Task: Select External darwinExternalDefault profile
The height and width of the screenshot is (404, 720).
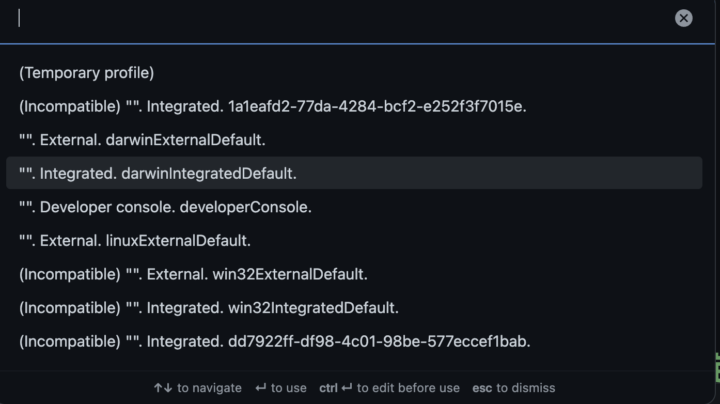Action: pyautogui.click(x=354, y=140)
